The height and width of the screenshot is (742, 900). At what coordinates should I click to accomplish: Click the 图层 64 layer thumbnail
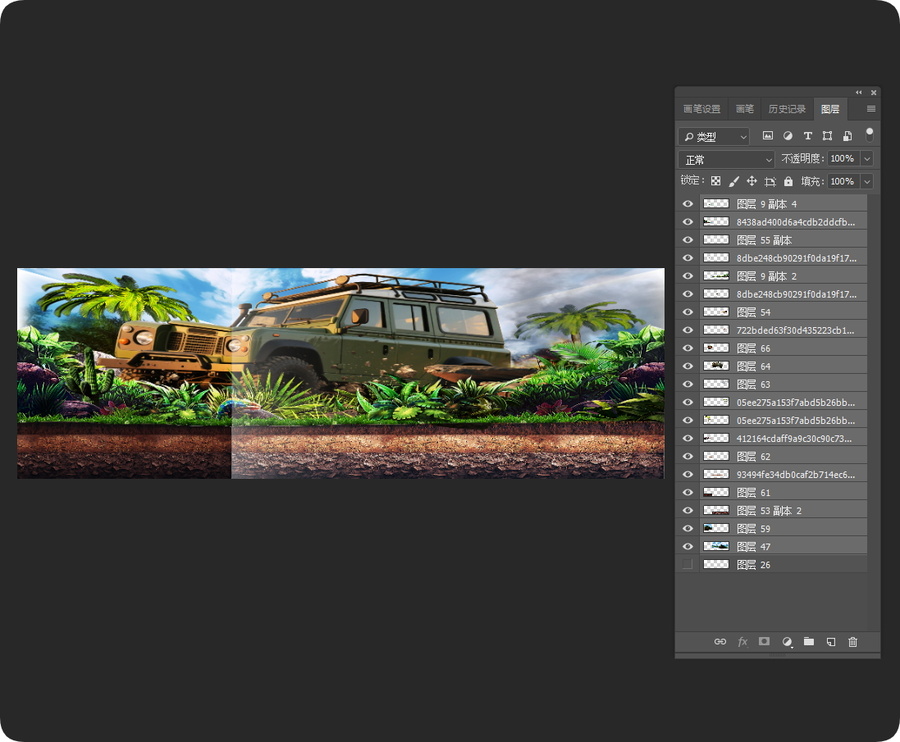[x=716, y=366]
